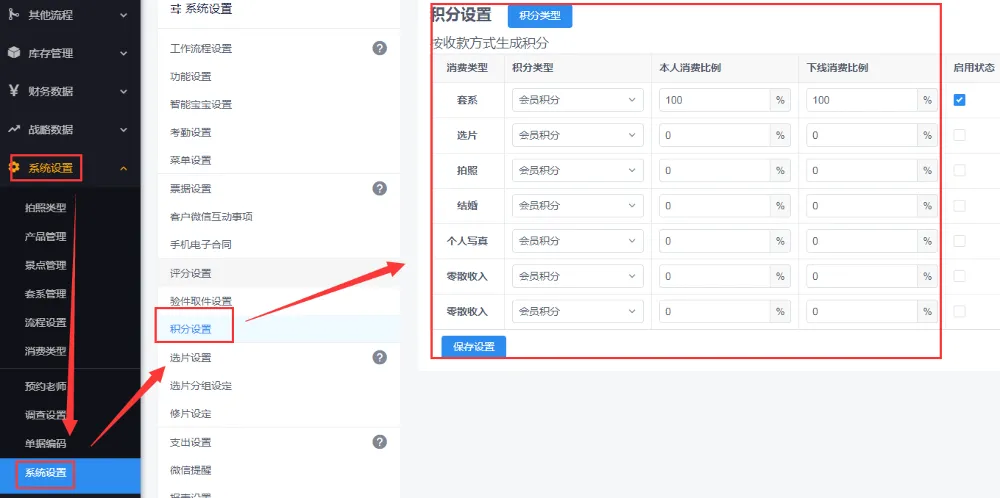Expand the 其他流程 sidebar menu chevron
The height and width of the screenshot is (498, 1000).
pos(123,15)
